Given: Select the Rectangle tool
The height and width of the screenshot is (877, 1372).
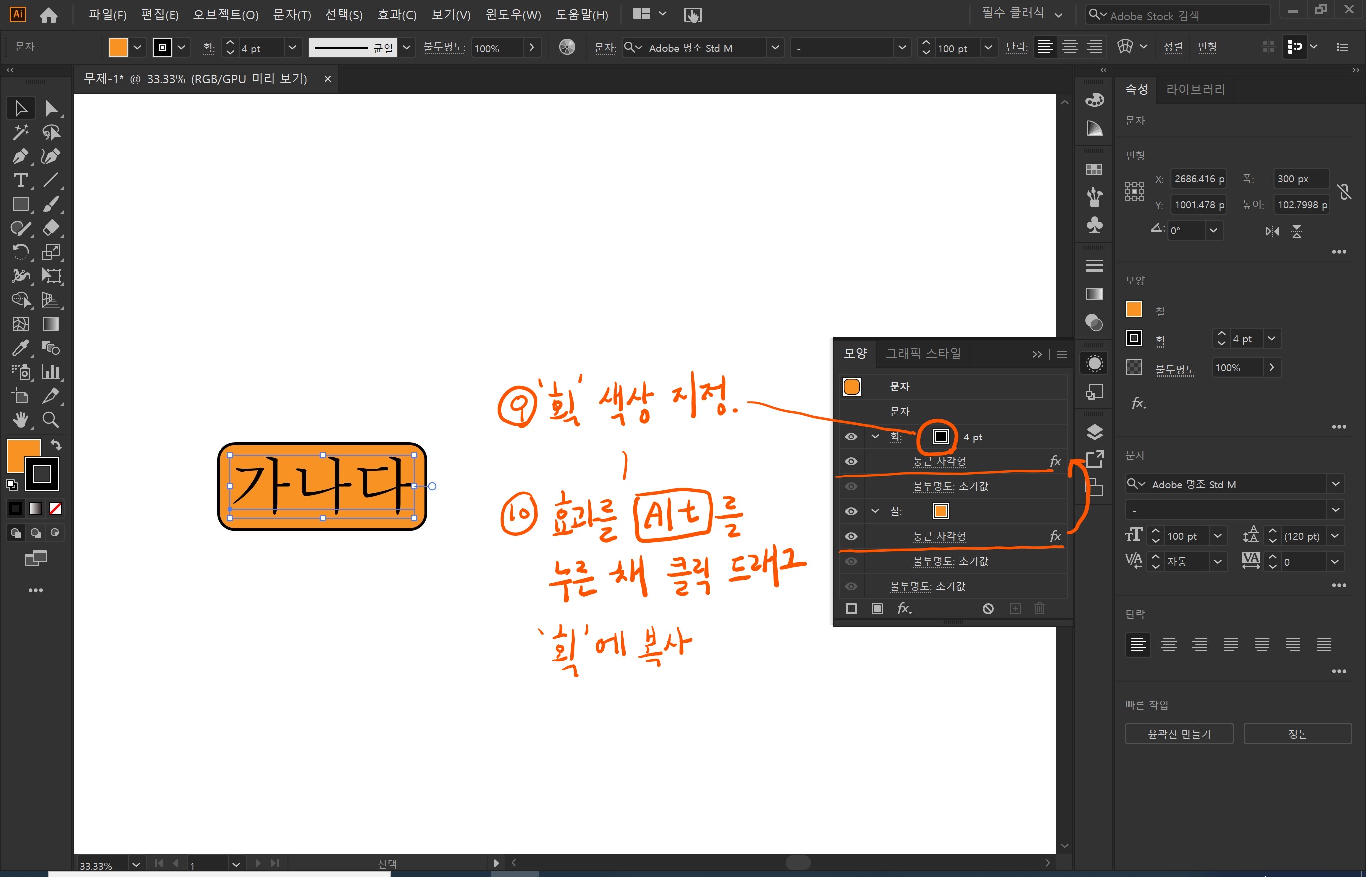Looking at the screenshot, I should [x=20, y=203].
